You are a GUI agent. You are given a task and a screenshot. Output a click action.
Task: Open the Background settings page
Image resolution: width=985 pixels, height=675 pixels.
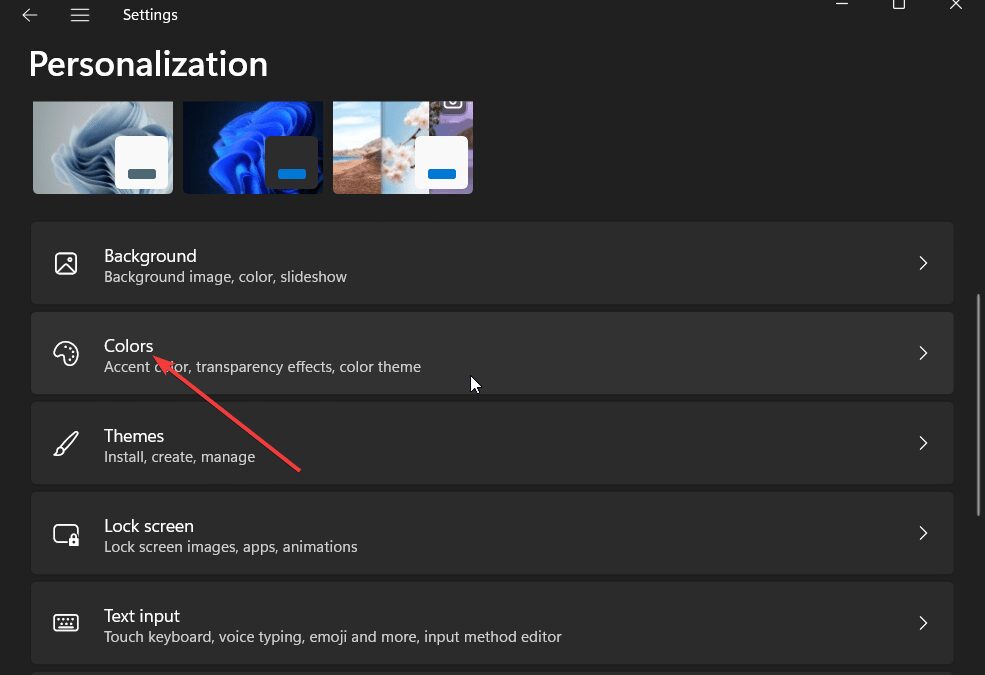(x=492, y=263)
